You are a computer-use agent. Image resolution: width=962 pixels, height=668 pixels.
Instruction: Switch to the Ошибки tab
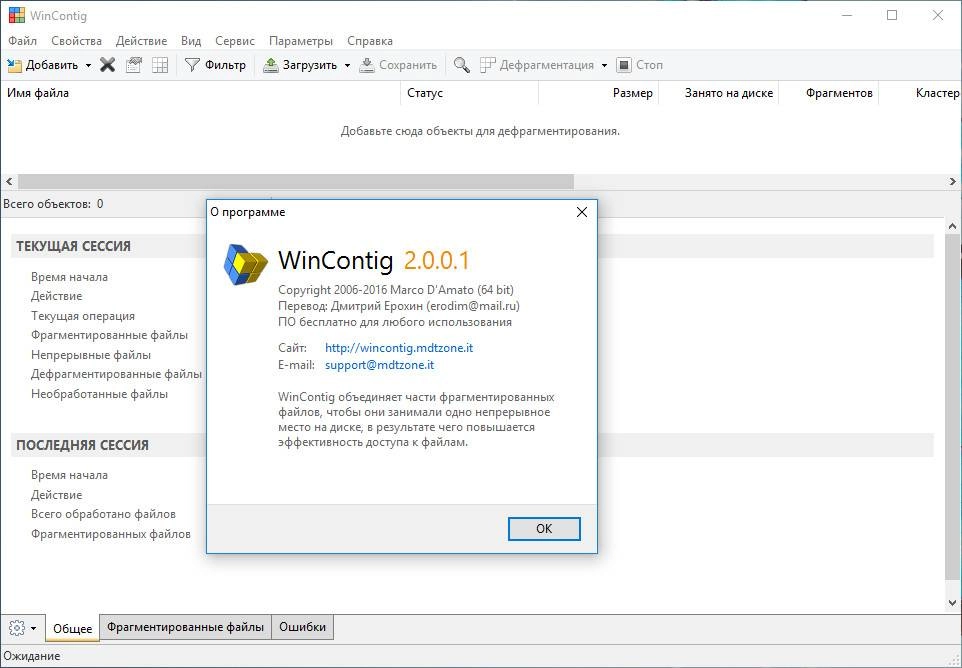(302, 627)
